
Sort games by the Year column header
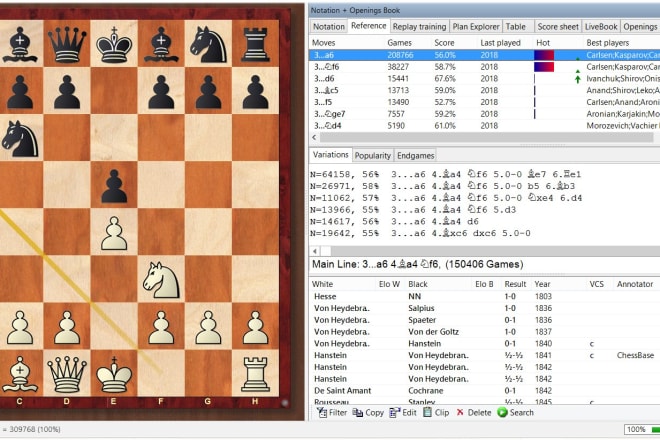pos(542,284)
